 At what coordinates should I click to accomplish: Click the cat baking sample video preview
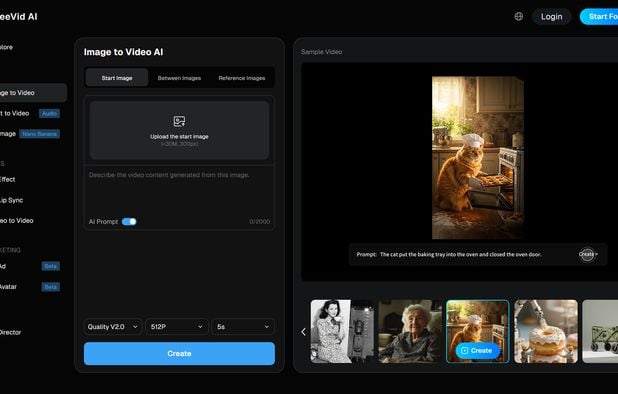coord(478,158)
